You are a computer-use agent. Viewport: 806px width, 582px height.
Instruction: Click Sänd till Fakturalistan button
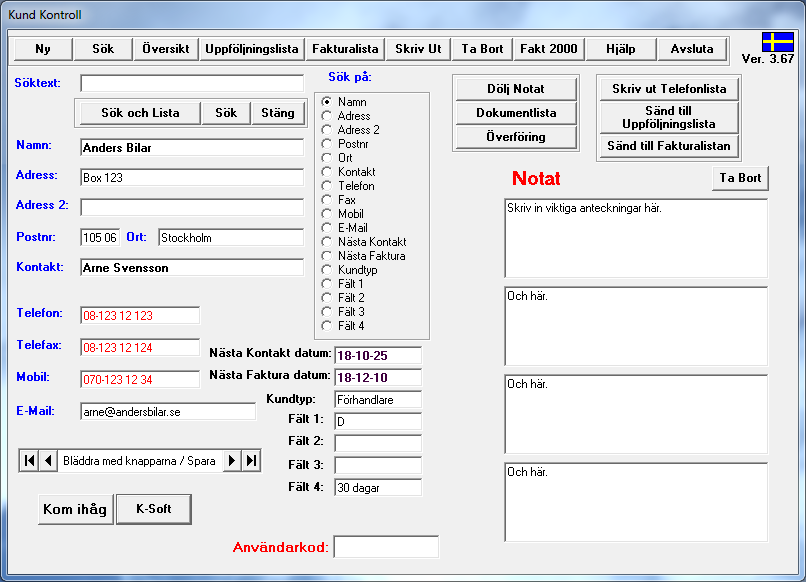click(x=669, y=146)
